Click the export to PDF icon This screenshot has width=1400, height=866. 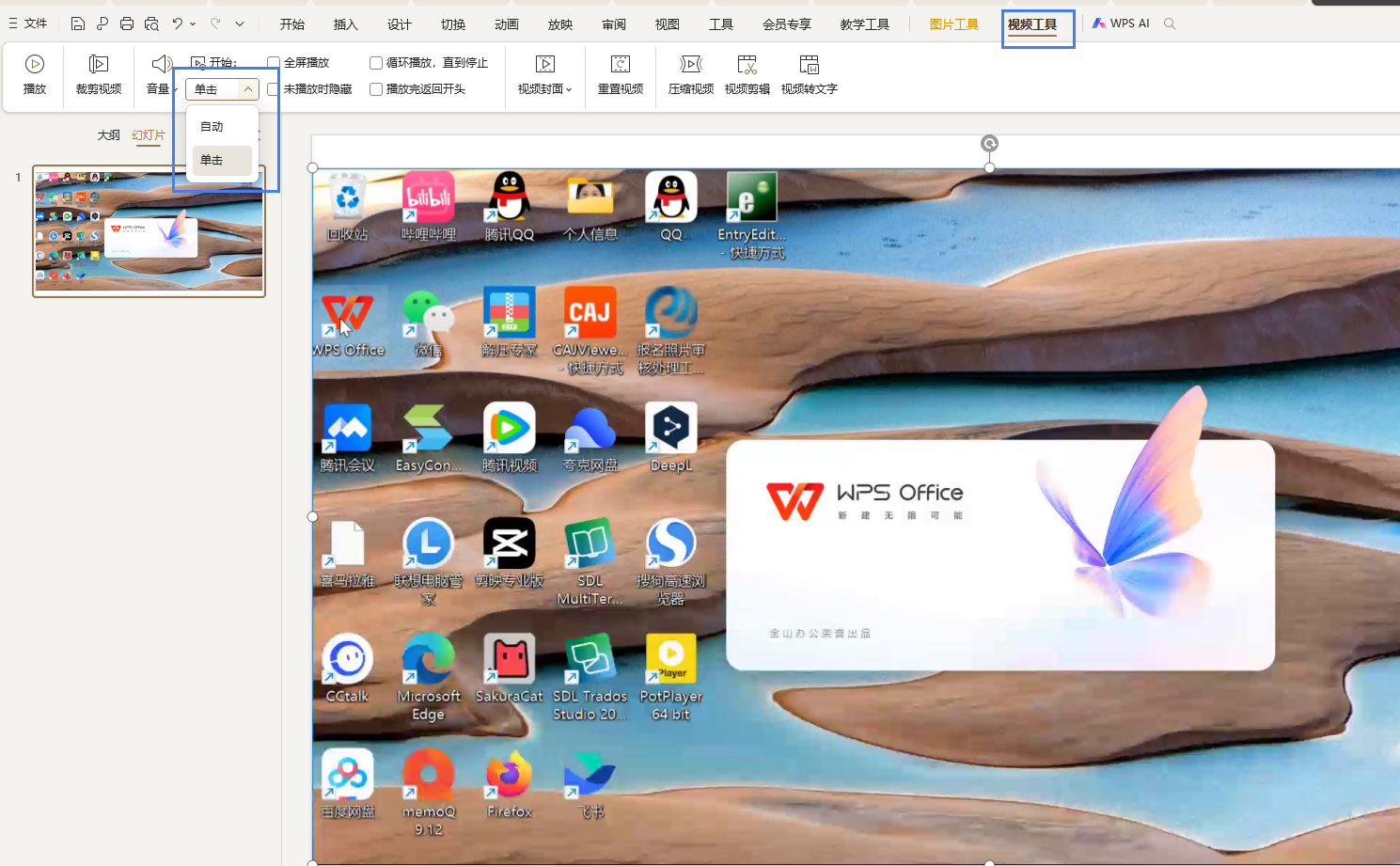(x=102, y=24)
